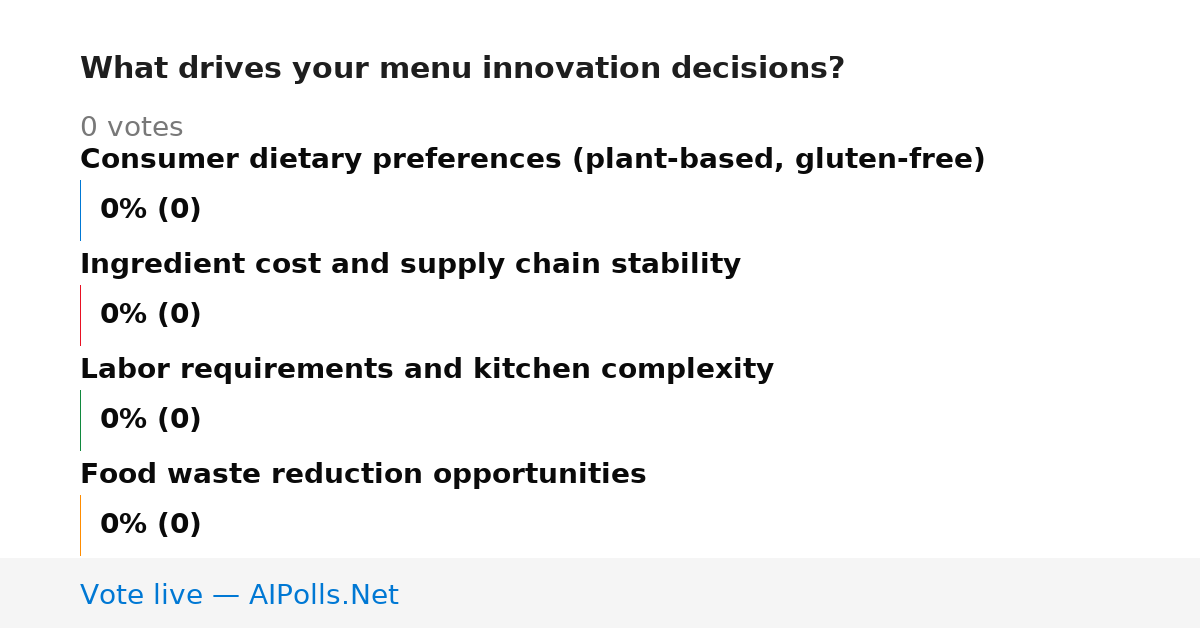Click 0% (0) under dietary preferences
1200x628 pixels.
150,210
